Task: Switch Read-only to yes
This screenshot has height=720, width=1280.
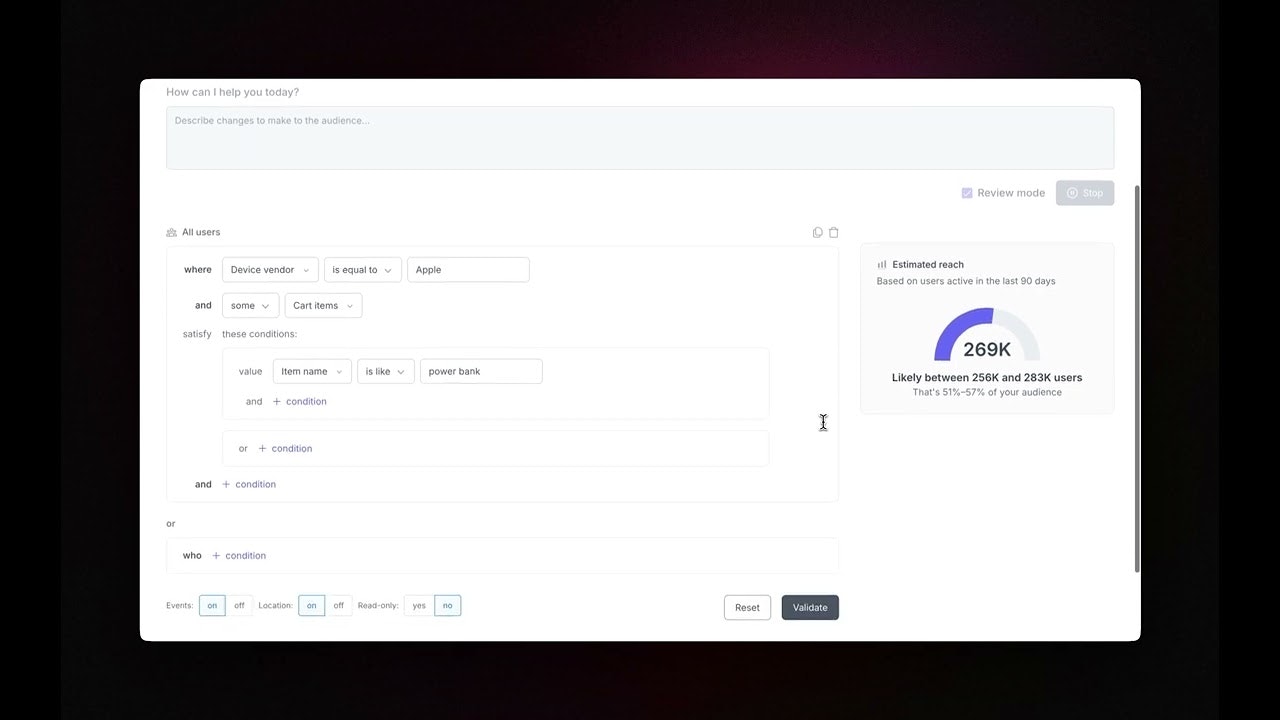Action: click(419, 605)
